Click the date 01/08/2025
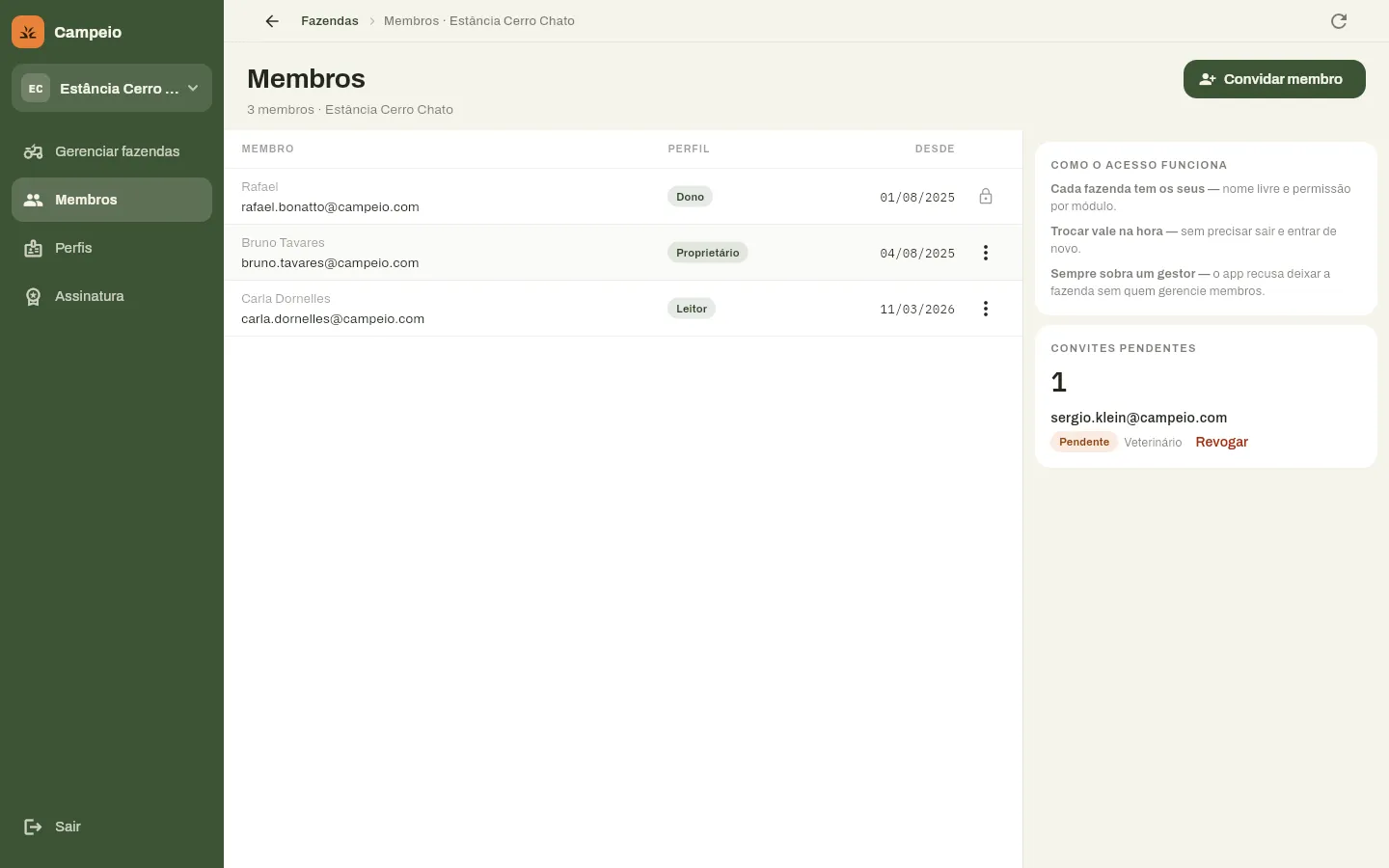The width and height of the screenshot is (1389, 868). click(917, 198)
